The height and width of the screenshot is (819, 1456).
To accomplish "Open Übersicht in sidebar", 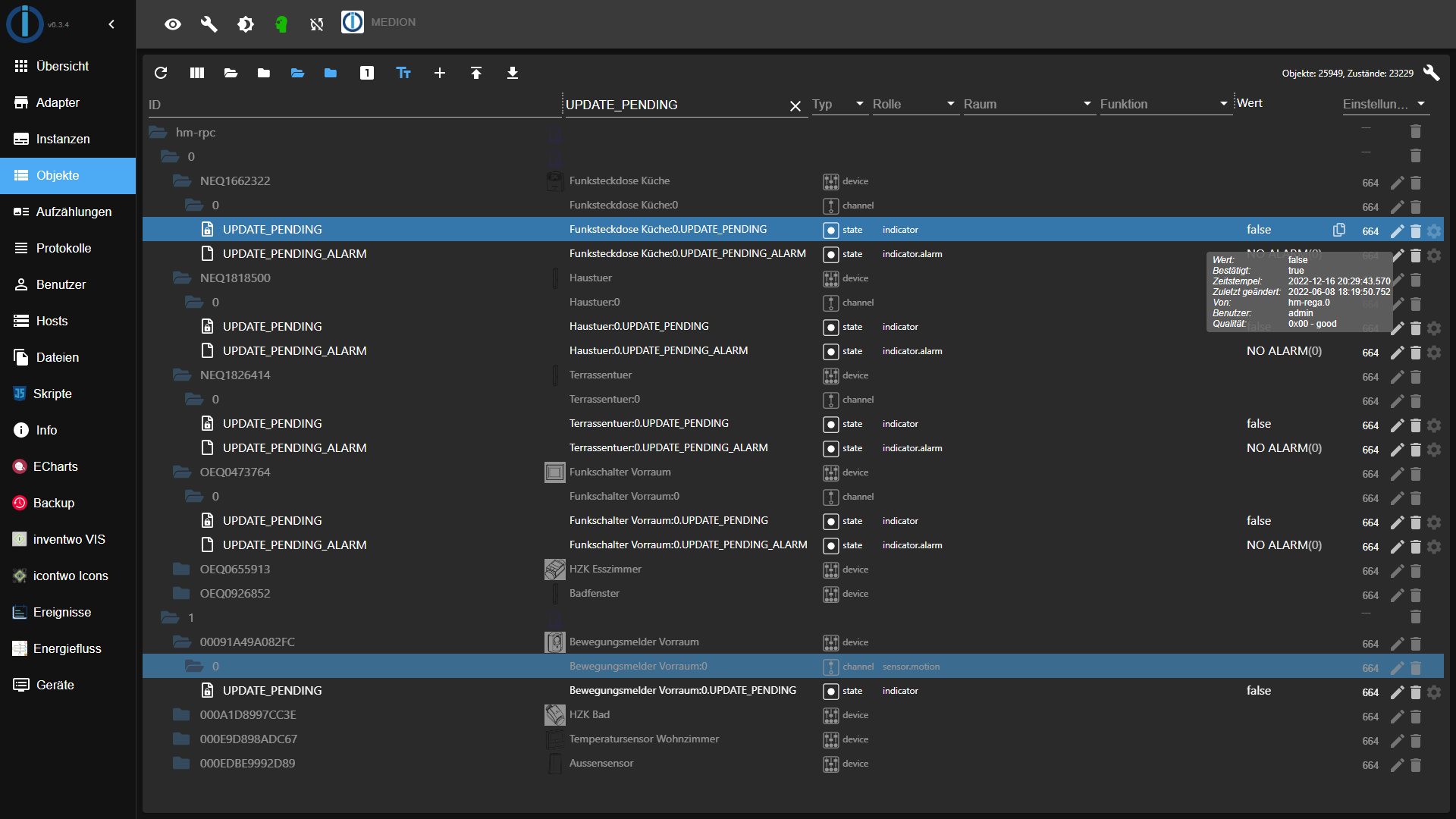I will pos(68,66).
